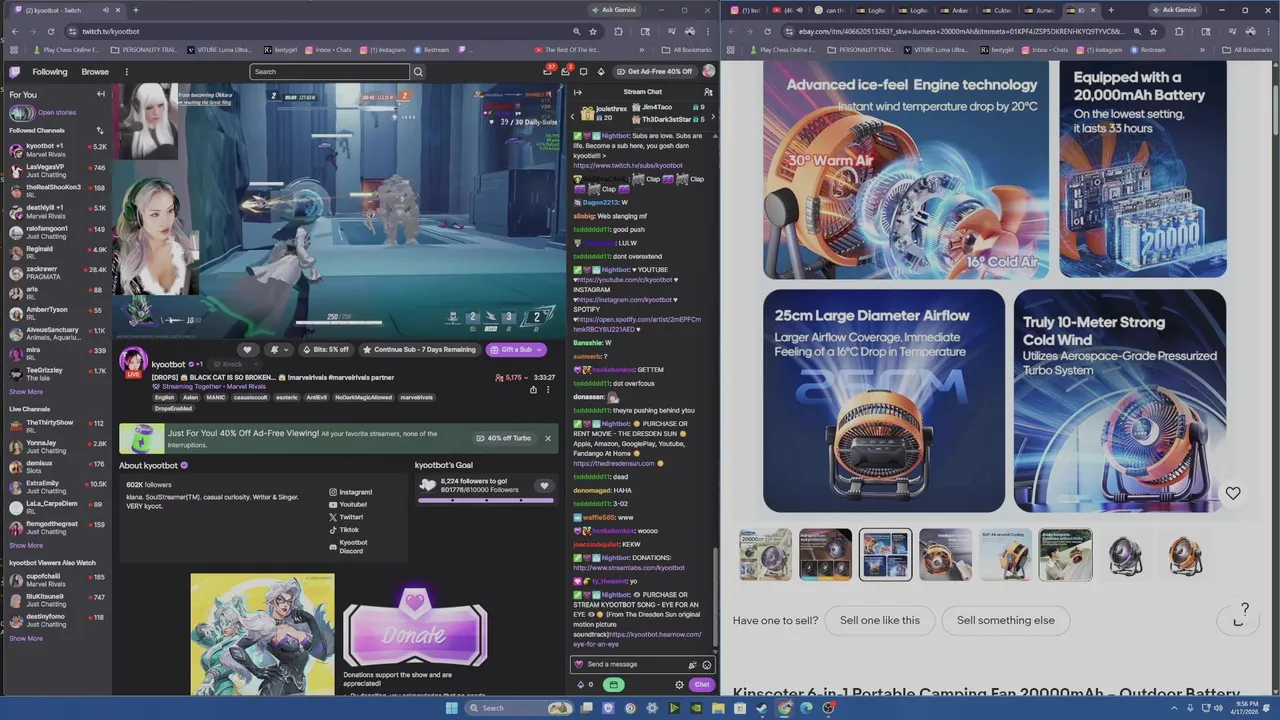This screenshot has width=1280, height=720.
Task: Open Following tab on Twitch
Action: click(x=49, y=72)
